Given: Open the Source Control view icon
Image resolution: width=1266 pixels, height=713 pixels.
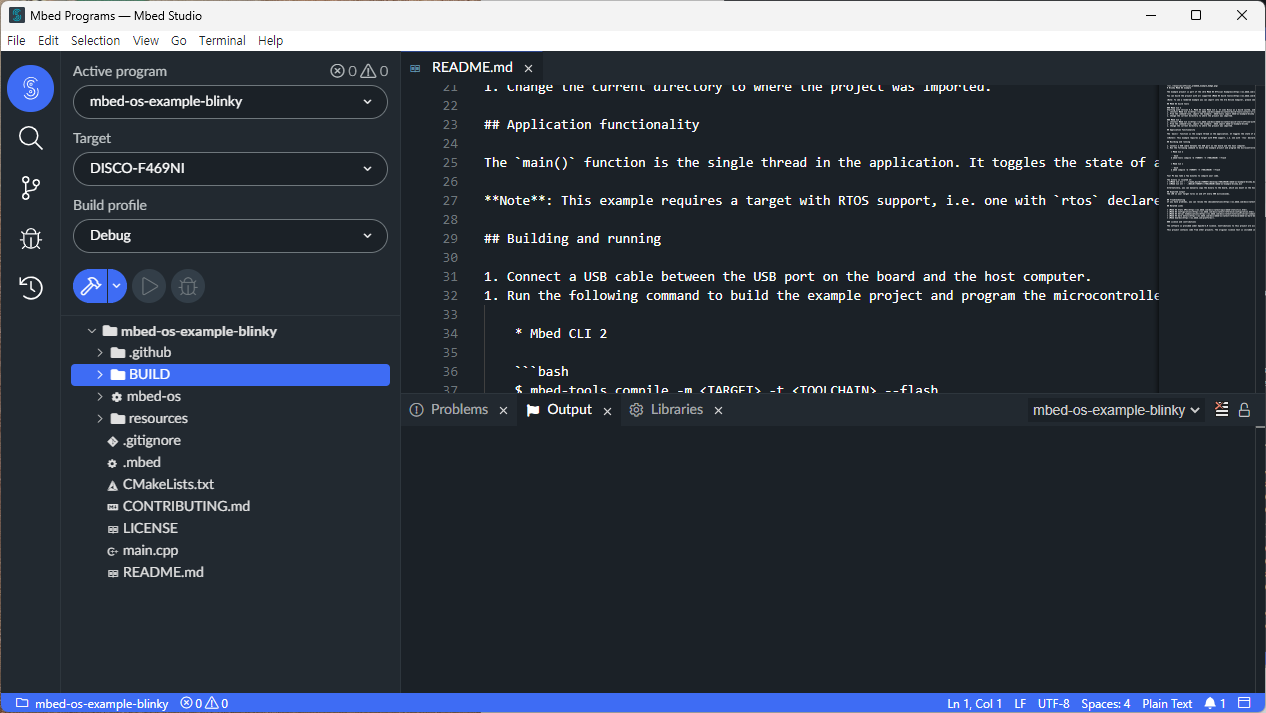Looking at the screenshot, I should (x=31, y=188).
